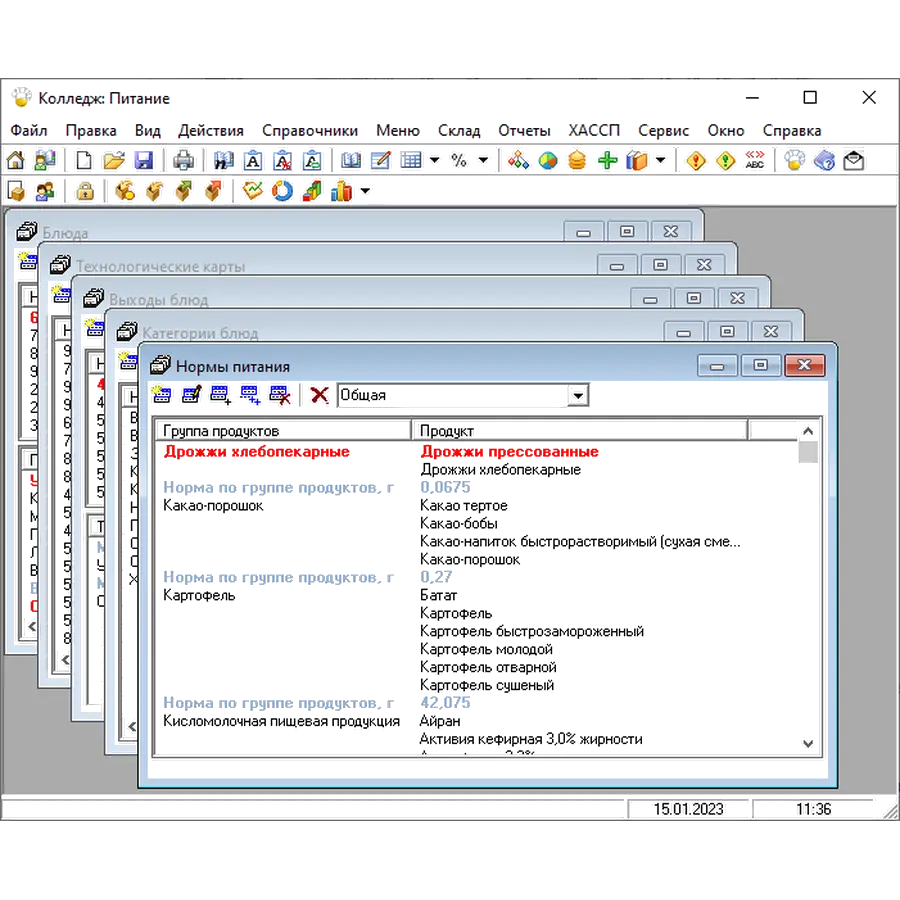The width and height of the screenshot is (900, 900).
Task: Expand the dropdown arrow next to percent icon
Action: 484,160
